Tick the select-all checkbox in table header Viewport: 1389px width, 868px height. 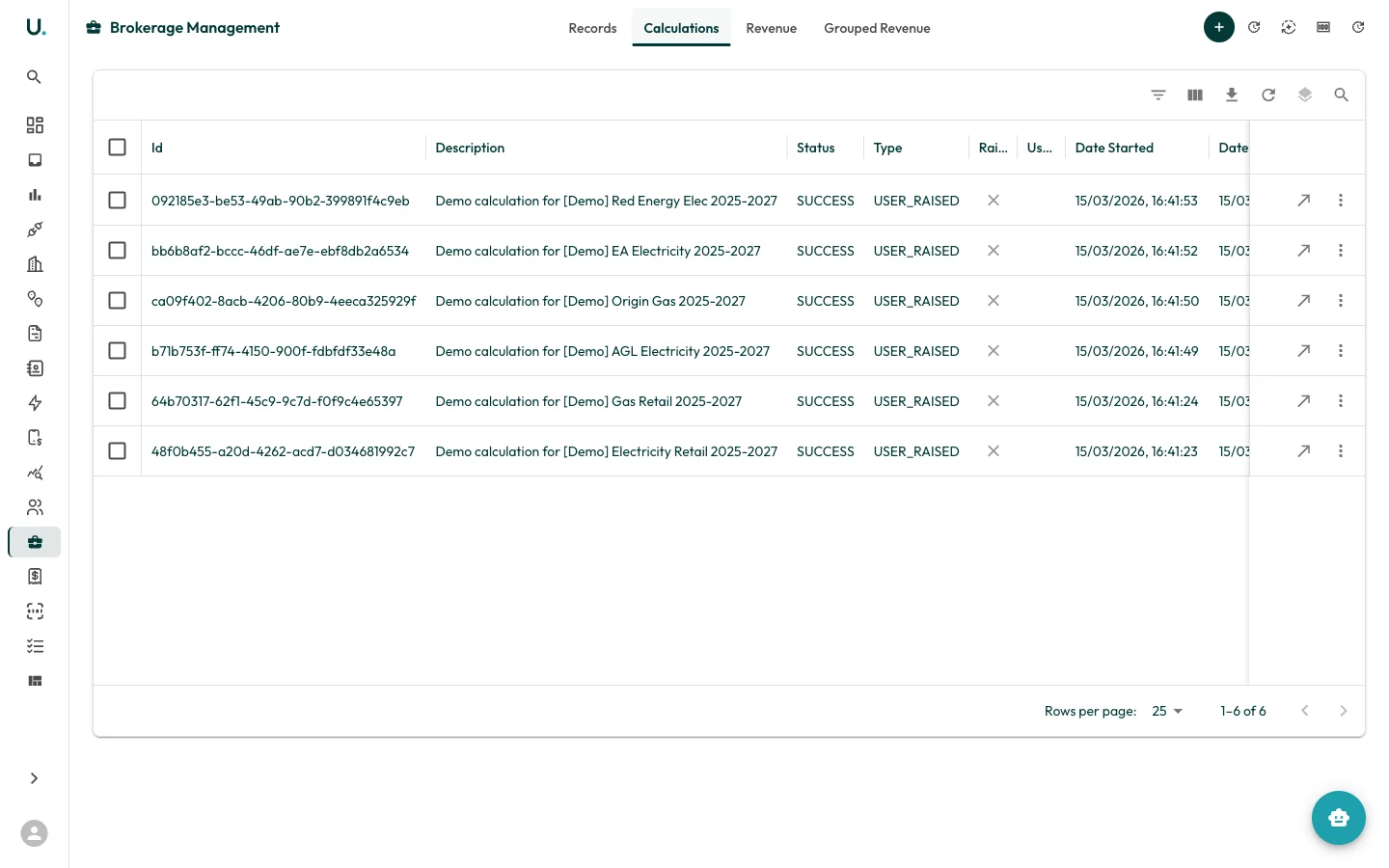(x=118, y=148)
